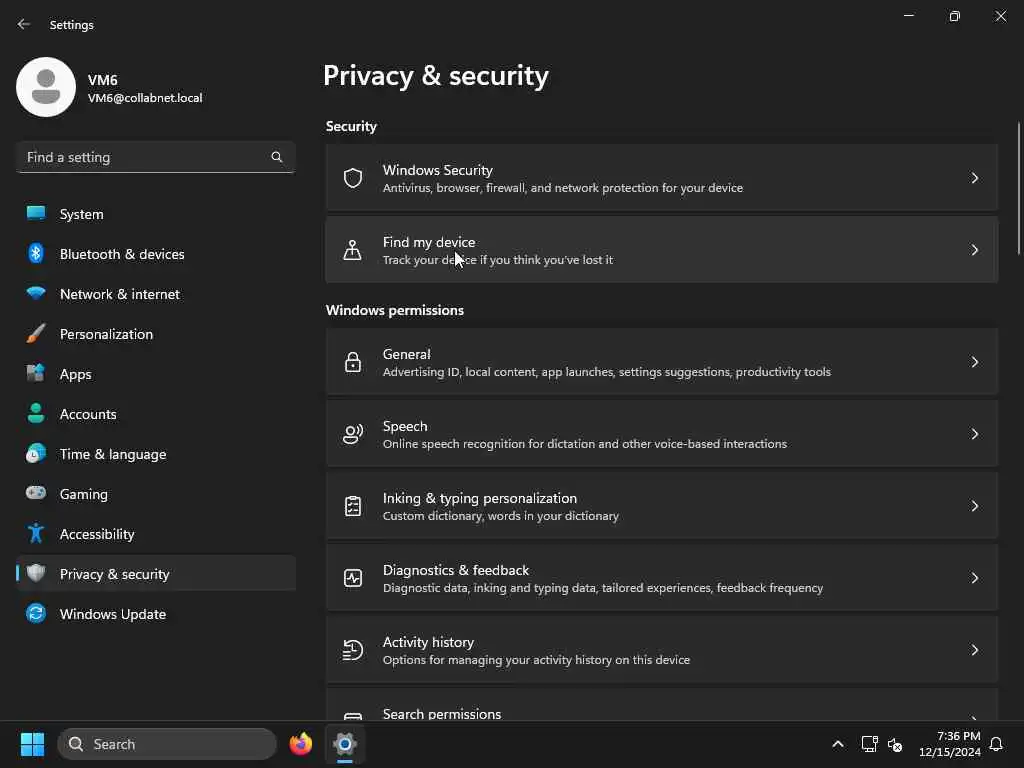Click the Find a setting search box

pyautogui.click(x=145, y=157)
